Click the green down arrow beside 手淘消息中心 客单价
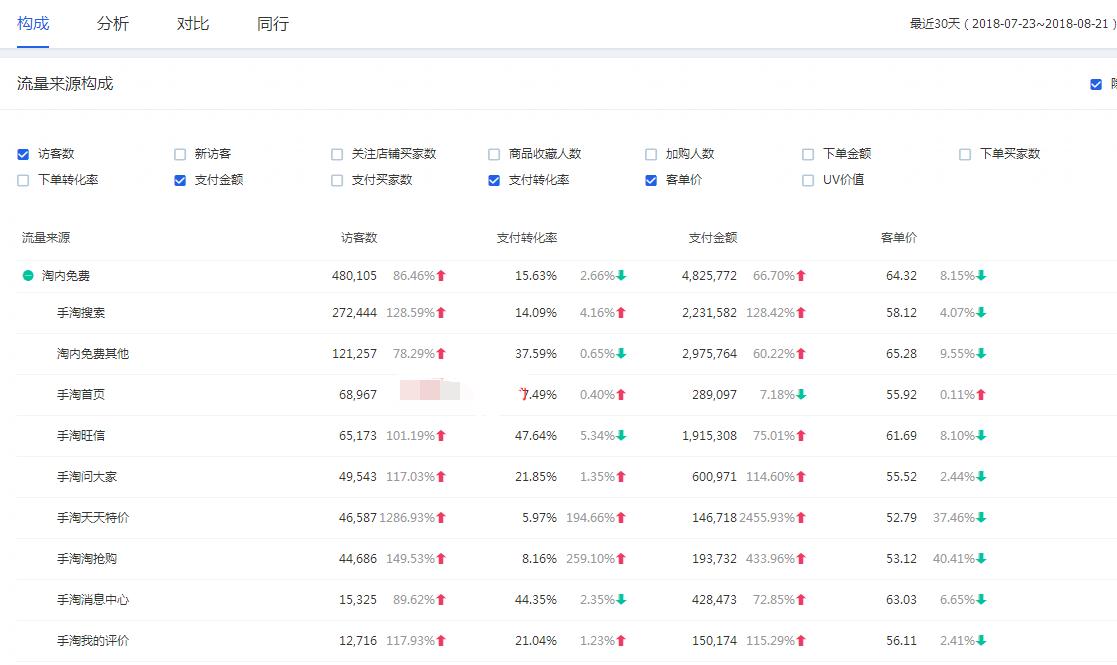 click(x=983, y=599)
